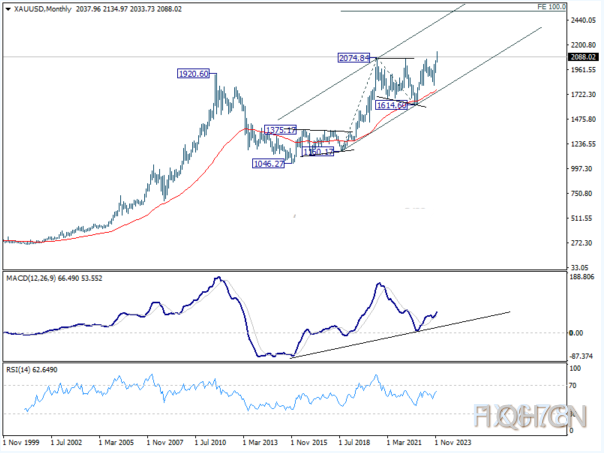Click the 1 Nov 1999 date label

21,442
